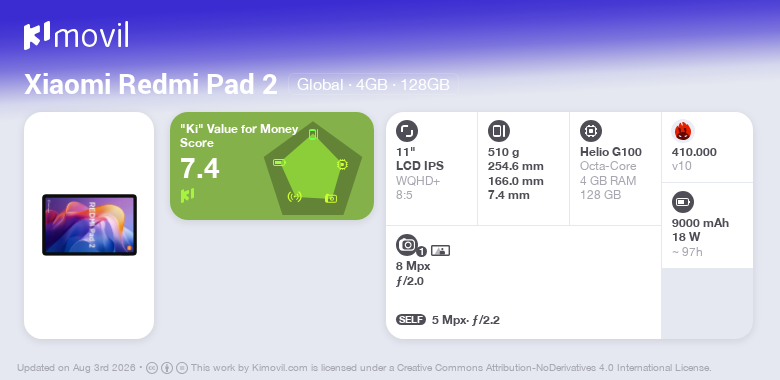Click the Kimovil logo at top
This screenshot has height=380, width=780.
click(77, 35)
